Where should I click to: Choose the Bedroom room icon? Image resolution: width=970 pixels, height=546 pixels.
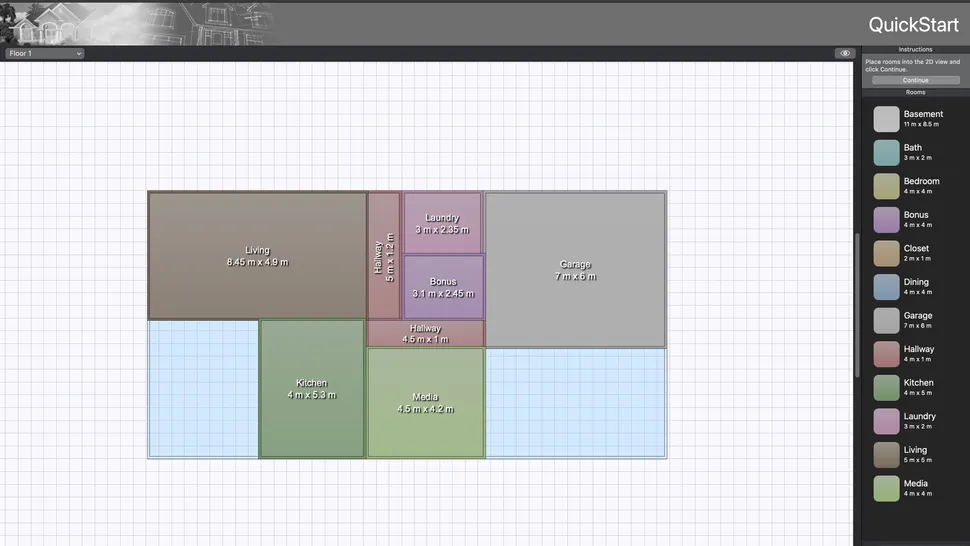click(x=886, y=186)
